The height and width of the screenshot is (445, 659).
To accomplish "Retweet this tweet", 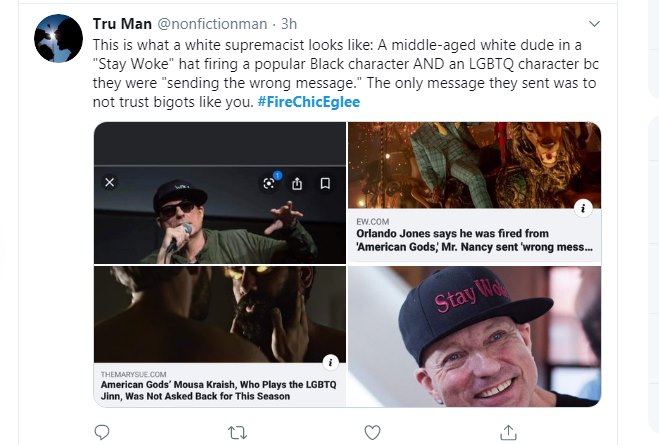I will pyautogui.click(x=237, y=432).
